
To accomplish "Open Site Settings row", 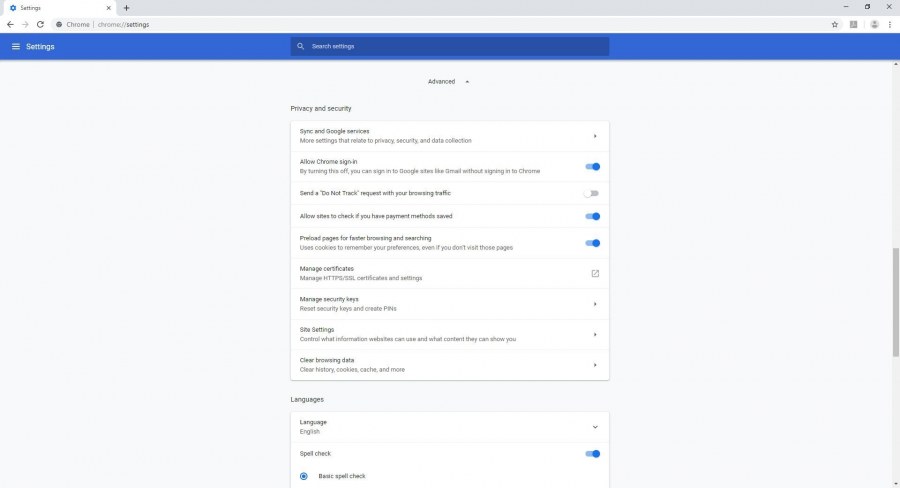I will (449, 334).
